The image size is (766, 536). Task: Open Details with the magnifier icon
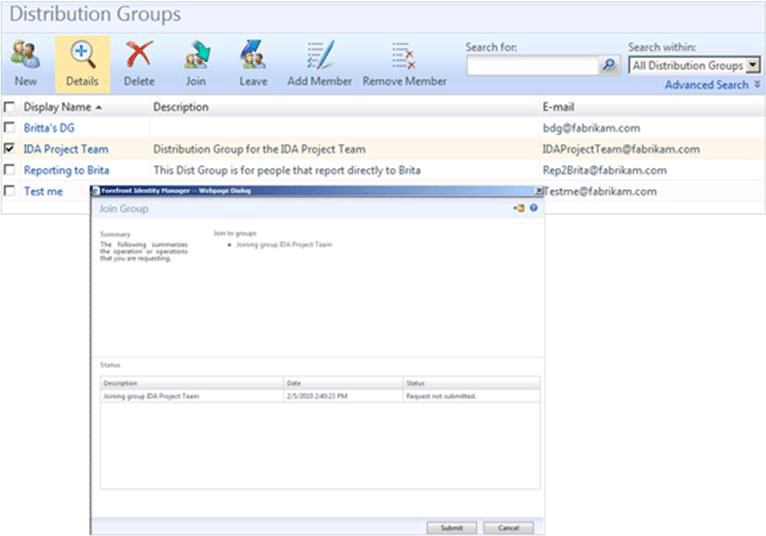[83, 55]
